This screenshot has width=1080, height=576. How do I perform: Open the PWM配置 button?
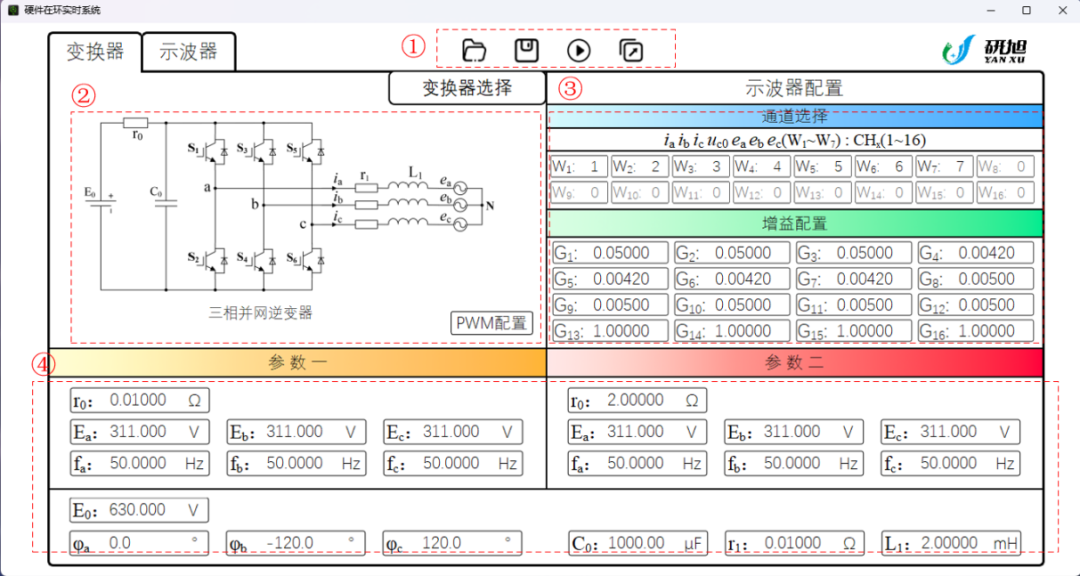(492, 322)
